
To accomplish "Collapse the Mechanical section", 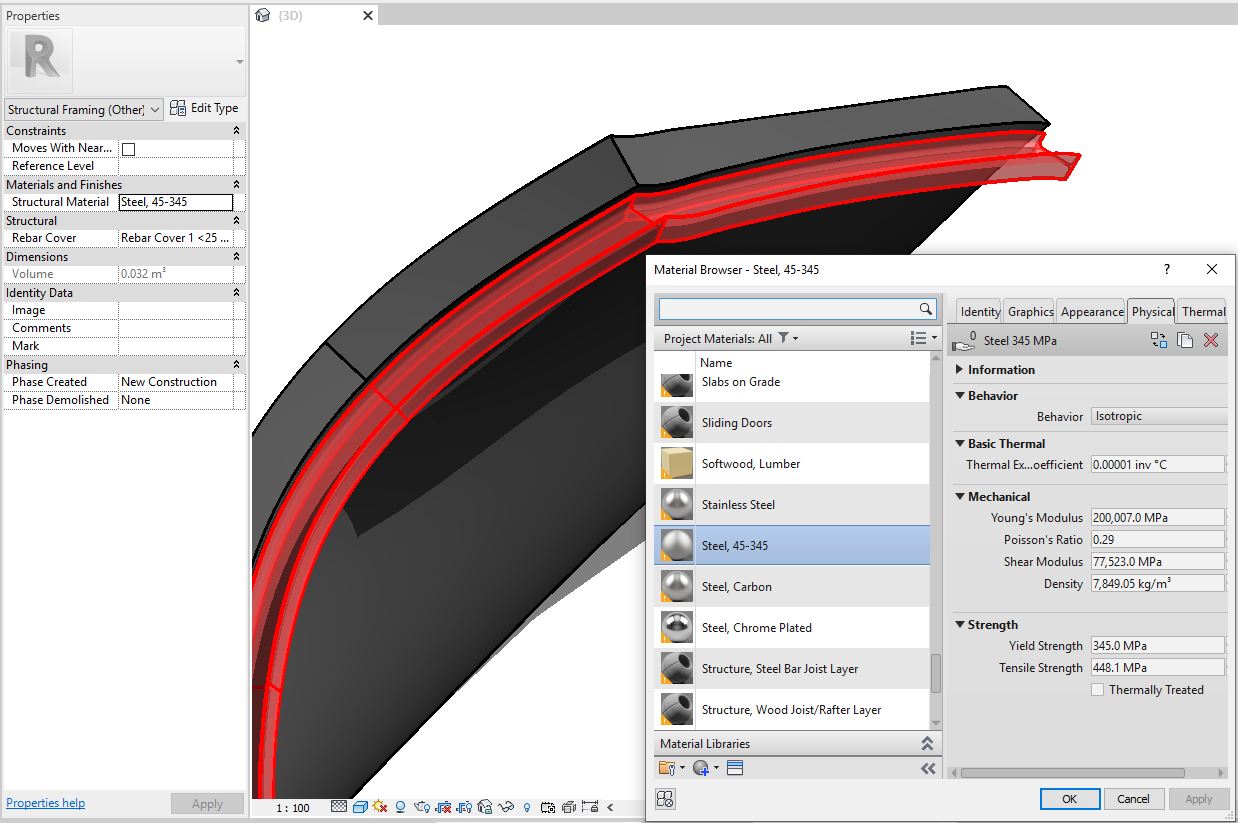I will click(x=961, y=496).
